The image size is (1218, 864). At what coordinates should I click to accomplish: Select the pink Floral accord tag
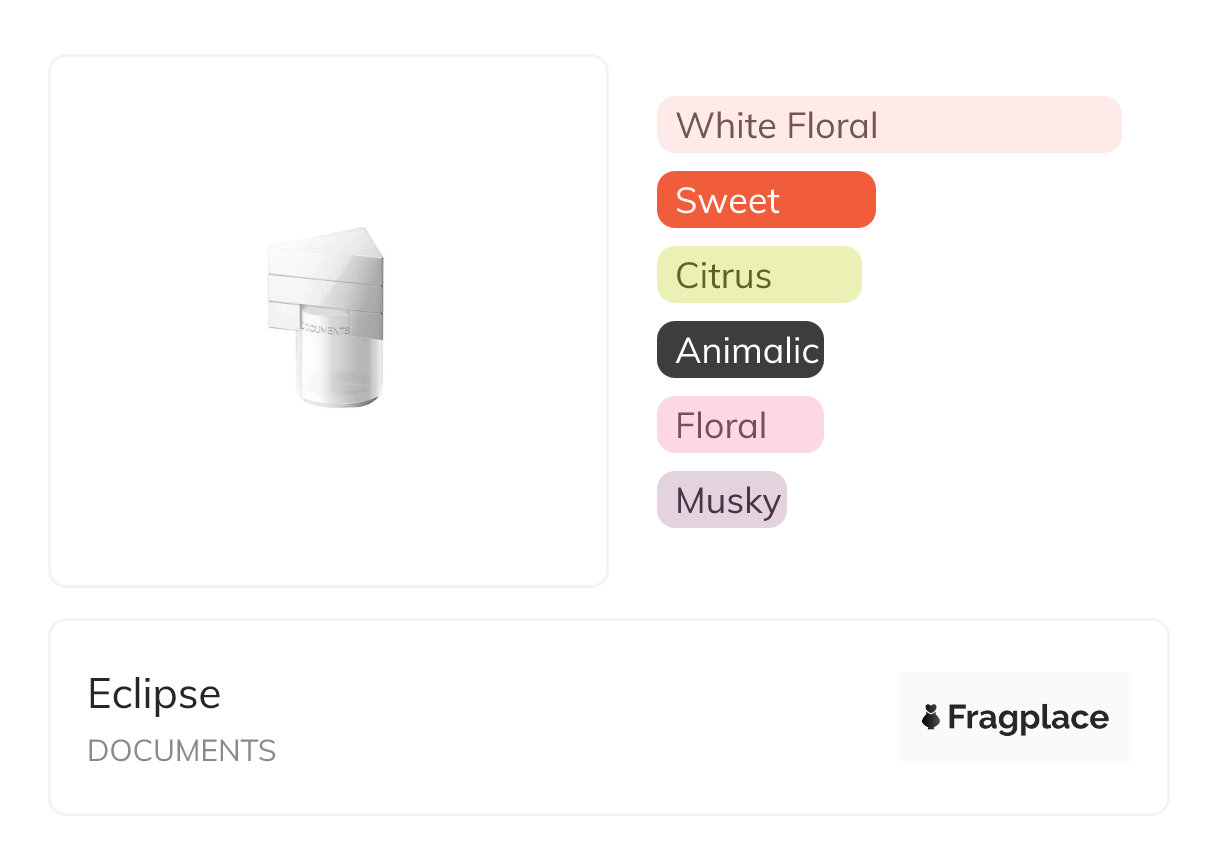[x=740, y=425]
